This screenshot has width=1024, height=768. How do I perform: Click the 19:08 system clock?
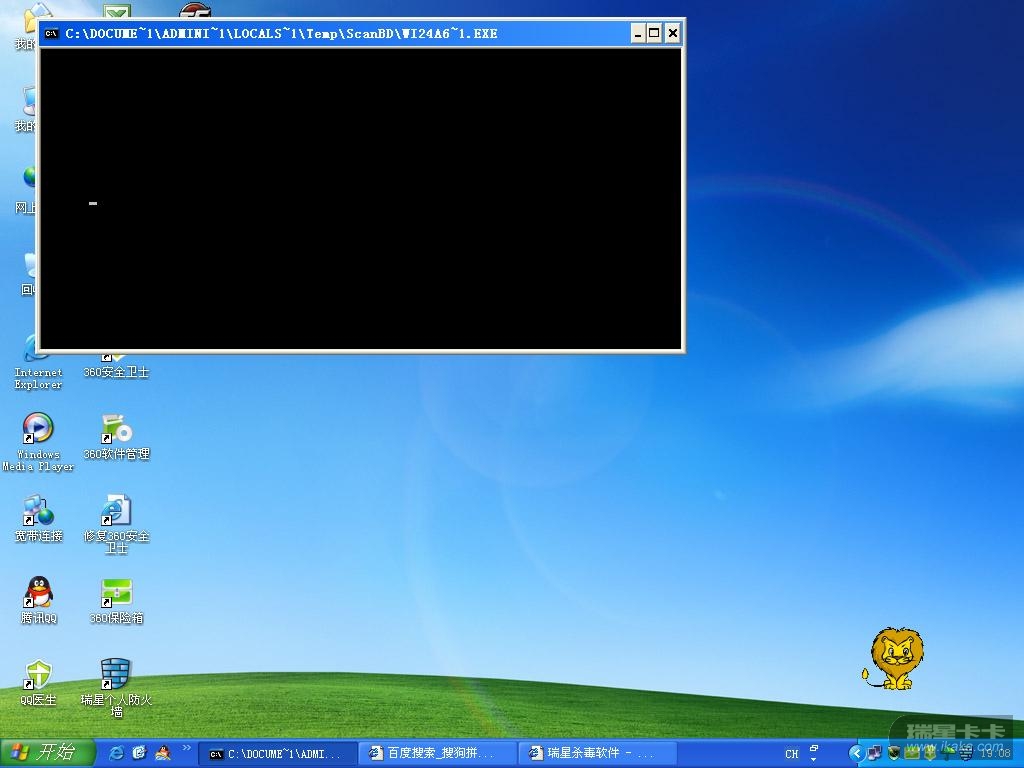[995, 754]
